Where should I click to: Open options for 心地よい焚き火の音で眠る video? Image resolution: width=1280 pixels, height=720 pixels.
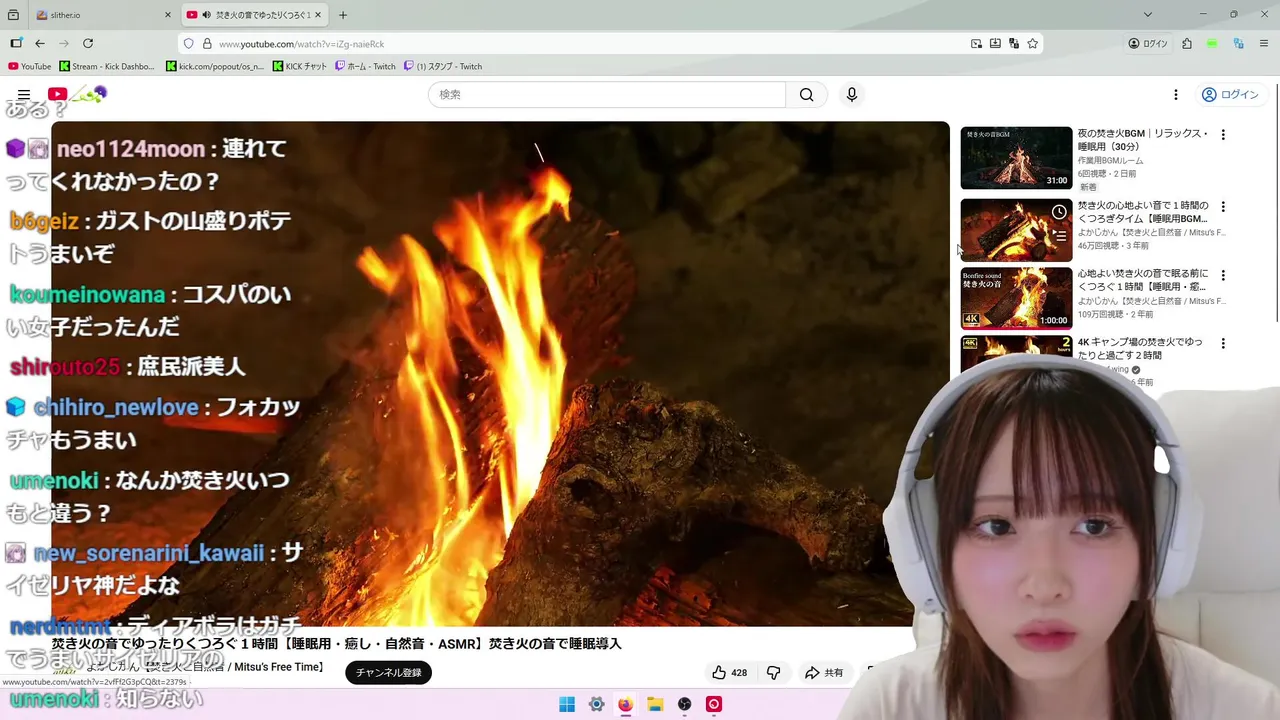[x=1222, y=275]
